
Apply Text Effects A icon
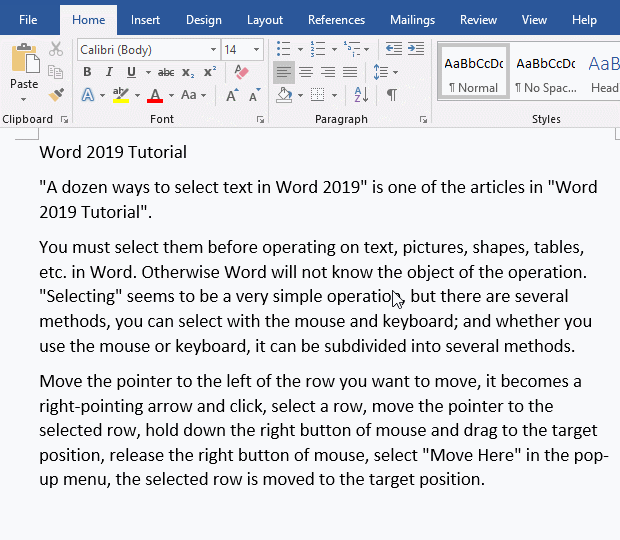coord(88,95)
